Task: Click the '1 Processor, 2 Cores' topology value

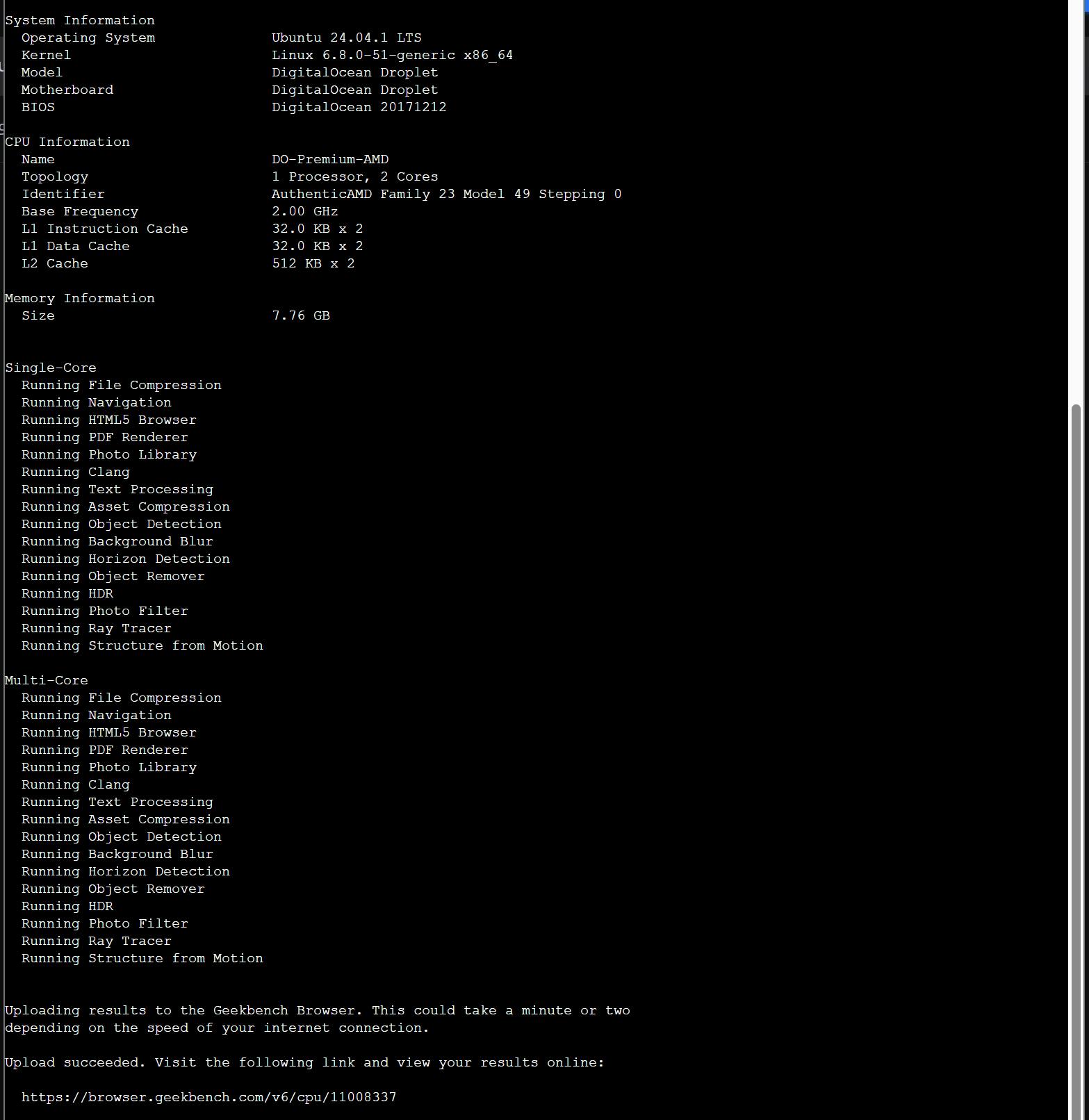Action: tap(354, 176)
